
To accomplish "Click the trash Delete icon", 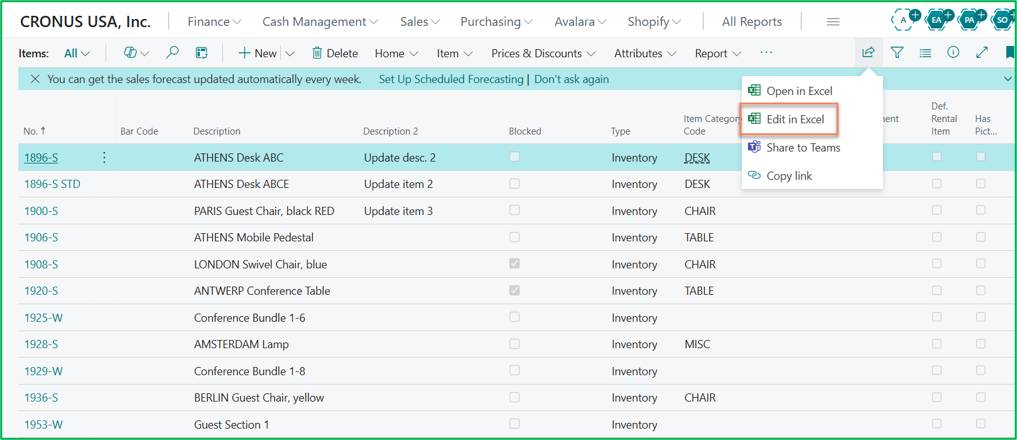I will 317,53.
